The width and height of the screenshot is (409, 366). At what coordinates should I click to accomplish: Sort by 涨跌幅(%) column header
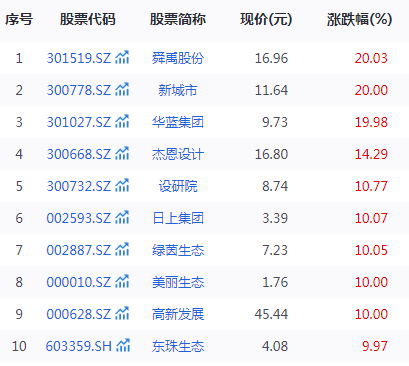[359, 19]
